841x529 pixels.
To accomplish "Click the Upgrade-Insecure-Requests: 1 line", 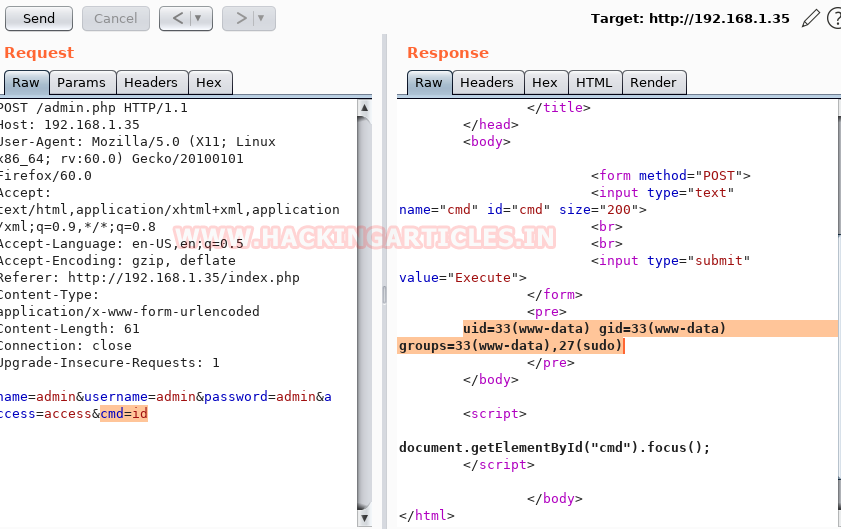I will pyautogui.click(x=110, y=363).
